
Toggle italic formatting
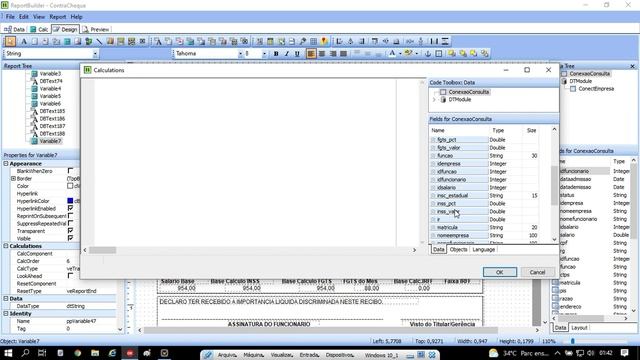(x=287, y=53)
